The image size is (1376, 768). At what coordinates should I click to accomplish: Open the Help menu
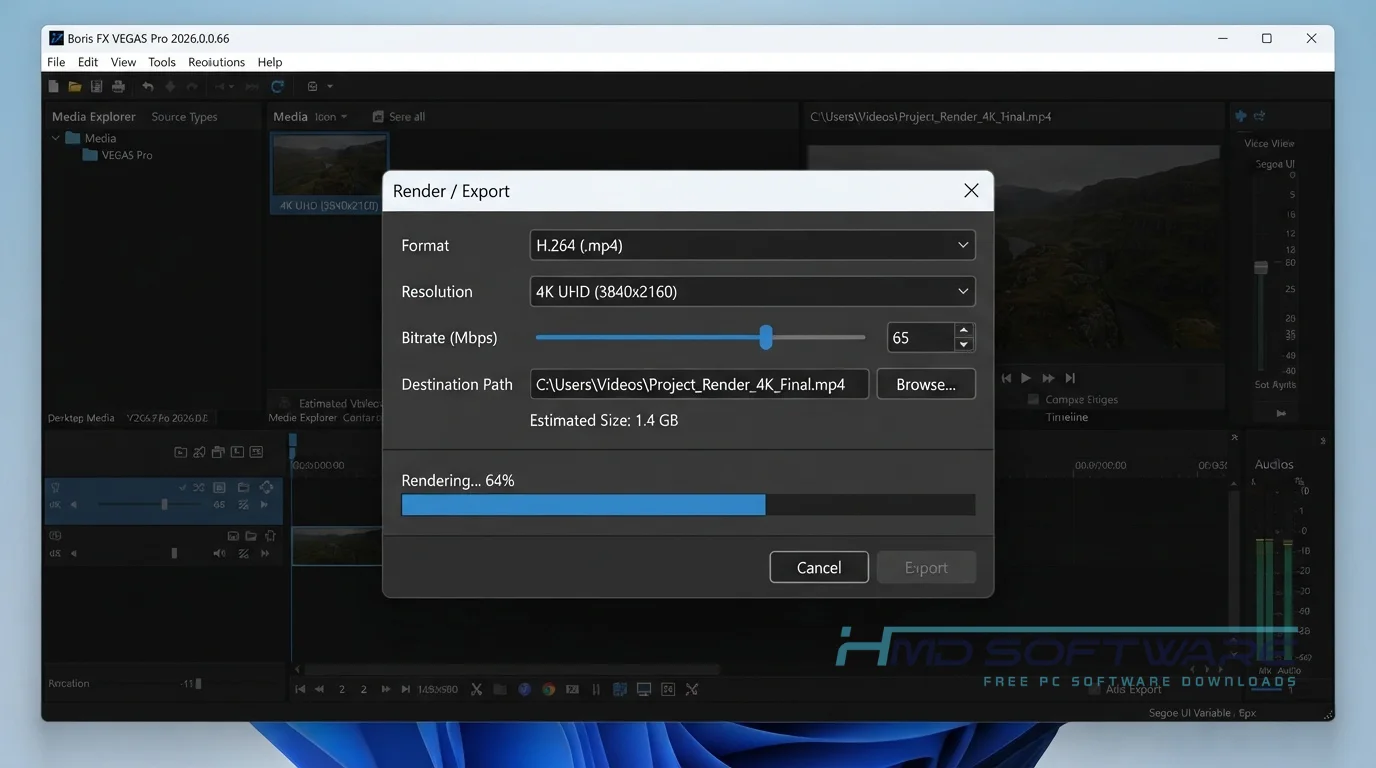pos(270,62)
